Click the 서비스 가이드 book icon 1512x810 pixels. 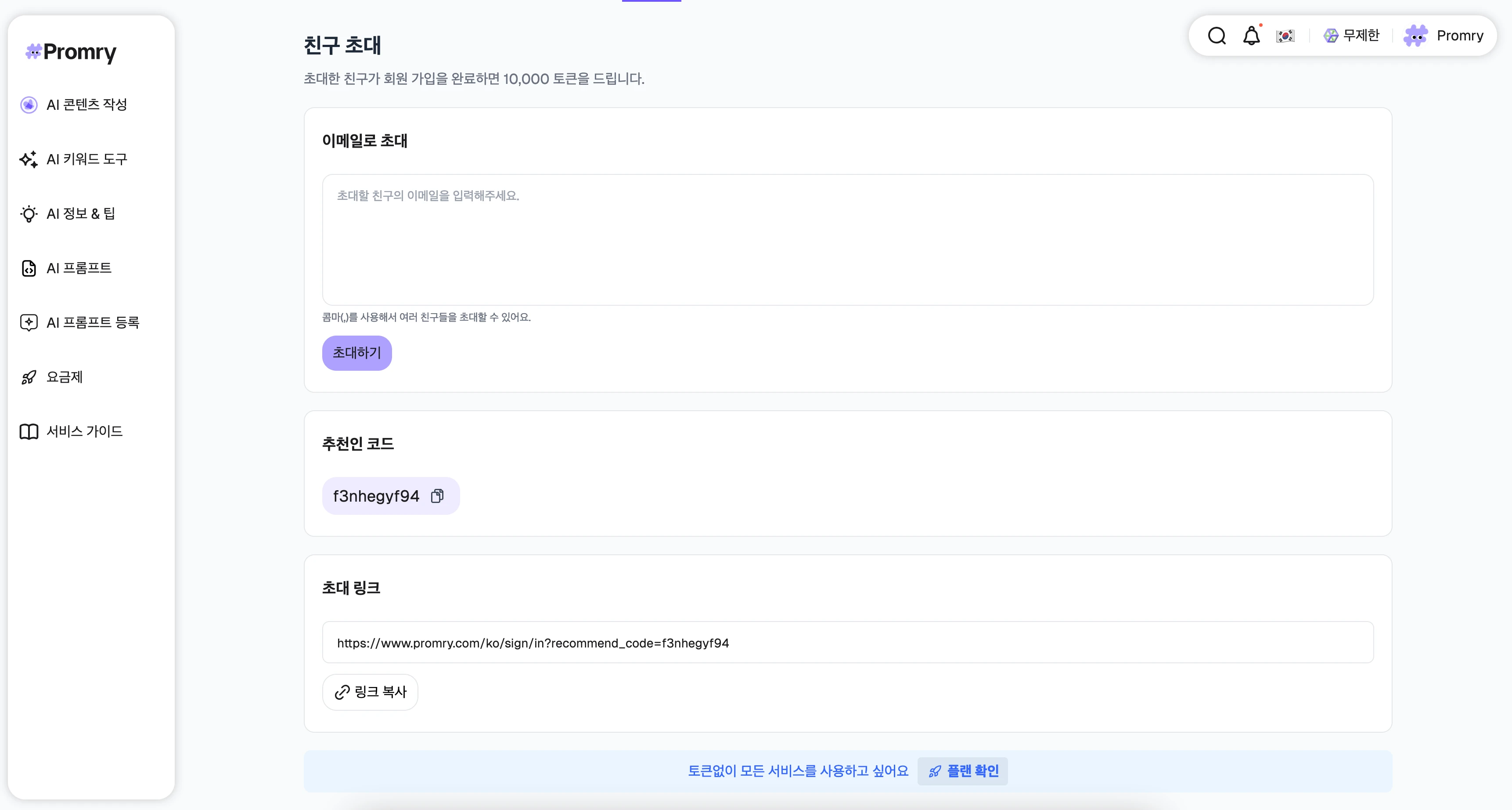(x=29, y=431)
